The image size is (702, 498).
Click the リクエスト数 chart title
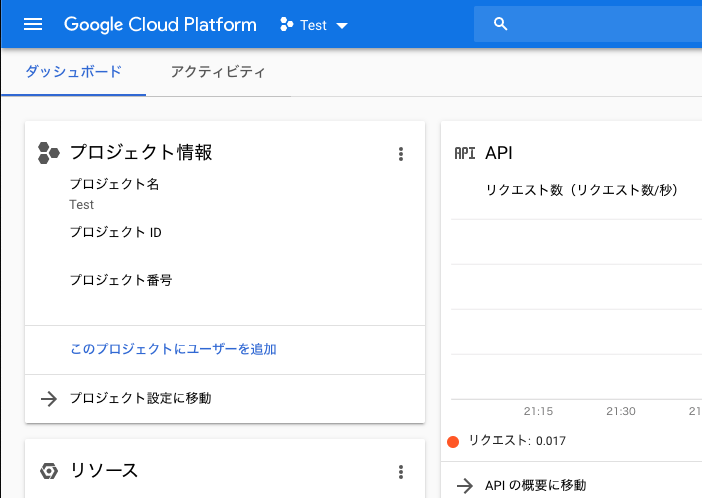pos(582,190)
